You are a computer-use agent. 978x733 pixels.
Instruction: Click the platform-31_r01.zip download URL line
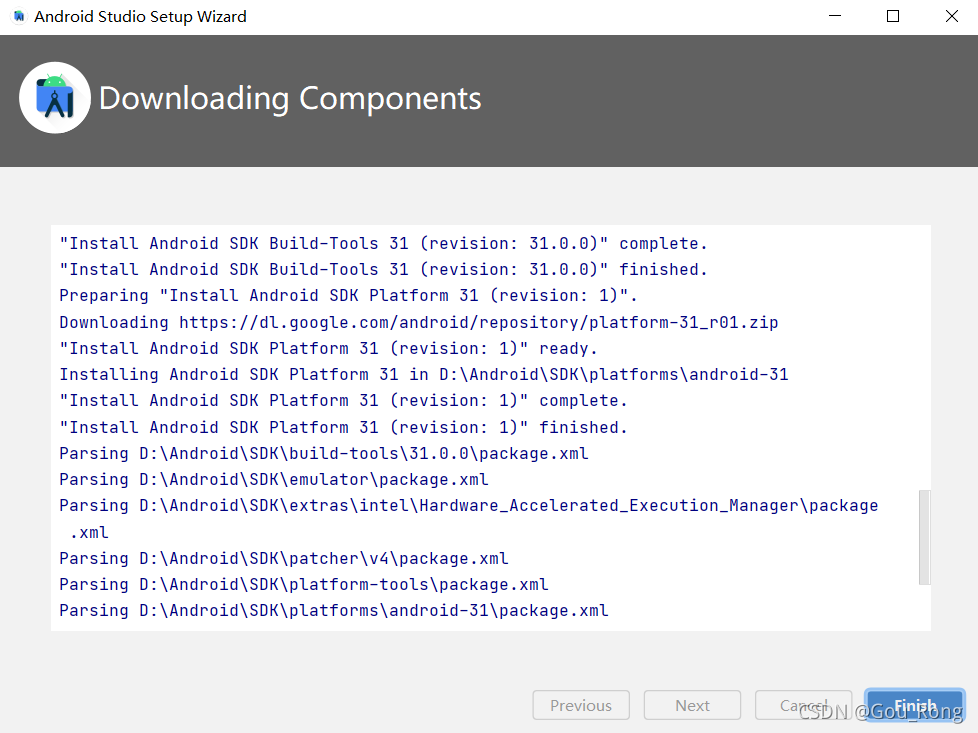coord(419,323)
